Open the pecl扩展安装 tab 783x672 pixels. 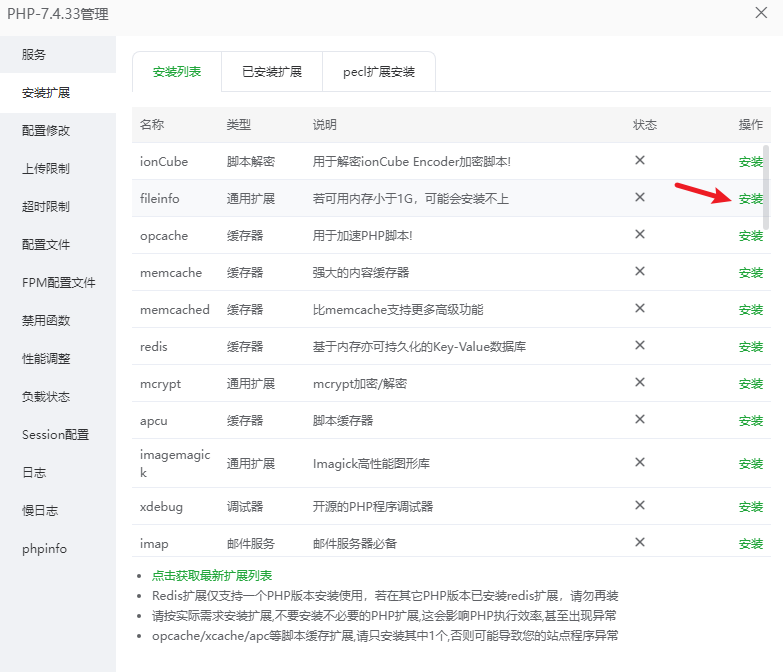tap(379, 72)
